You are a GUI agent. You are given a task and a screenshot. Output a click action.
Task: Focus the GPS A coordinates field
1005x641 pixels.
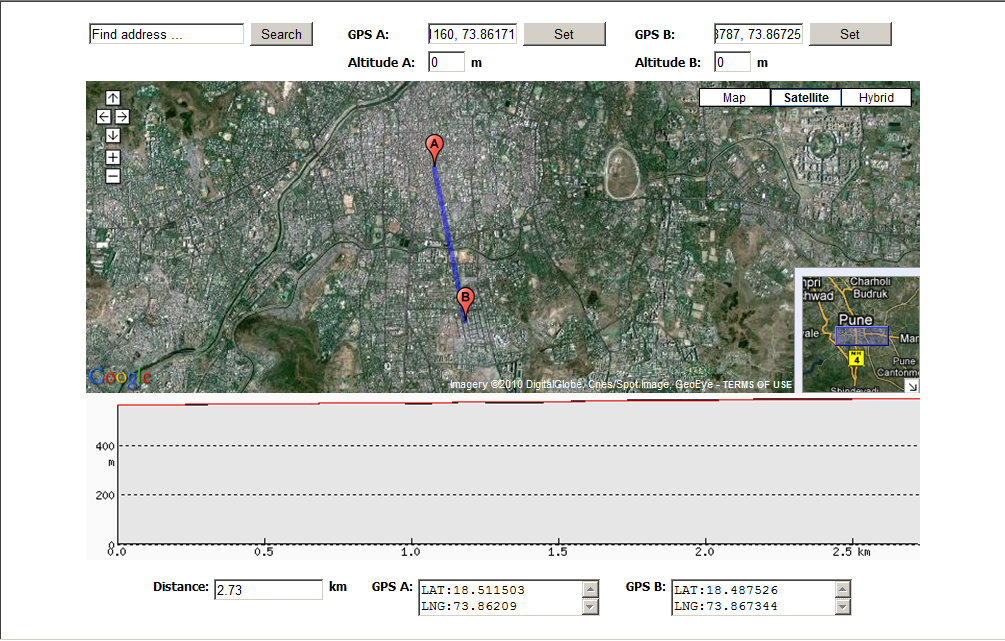pos(472,35)
